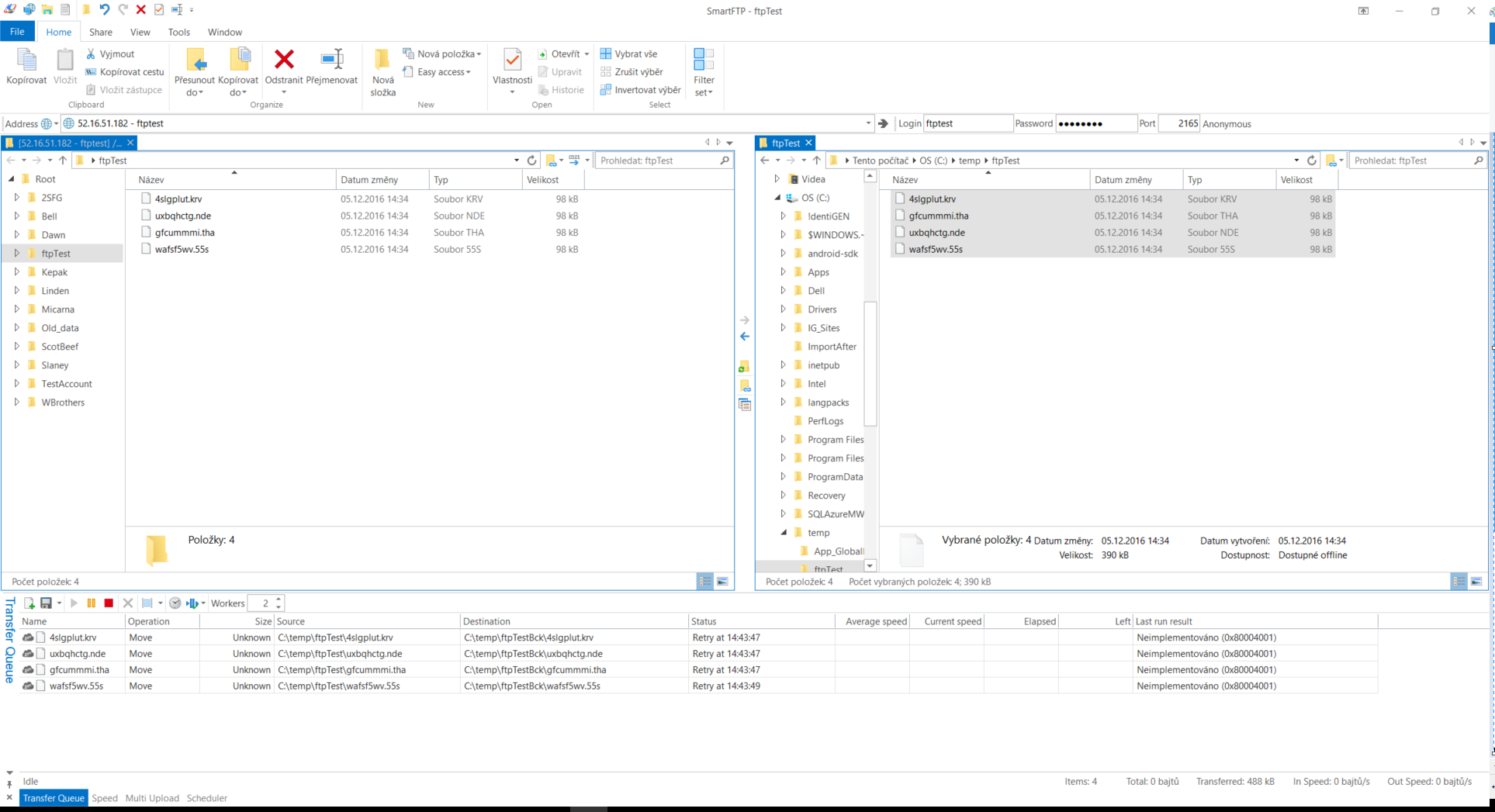Click the linked folder browsing icon between panes
Image resolution: width=1495 pixels, height=812 pixels.
(x=745, y=385)
